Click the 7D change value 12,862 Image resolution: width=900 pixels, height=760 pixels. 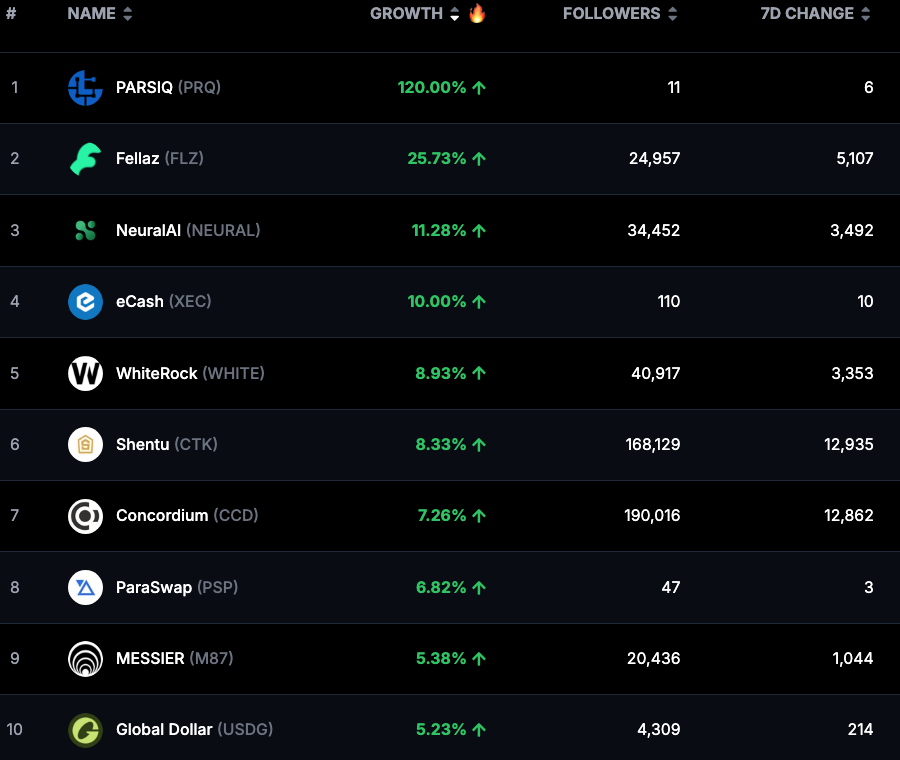pyautogui.click(x=849, y=515)
